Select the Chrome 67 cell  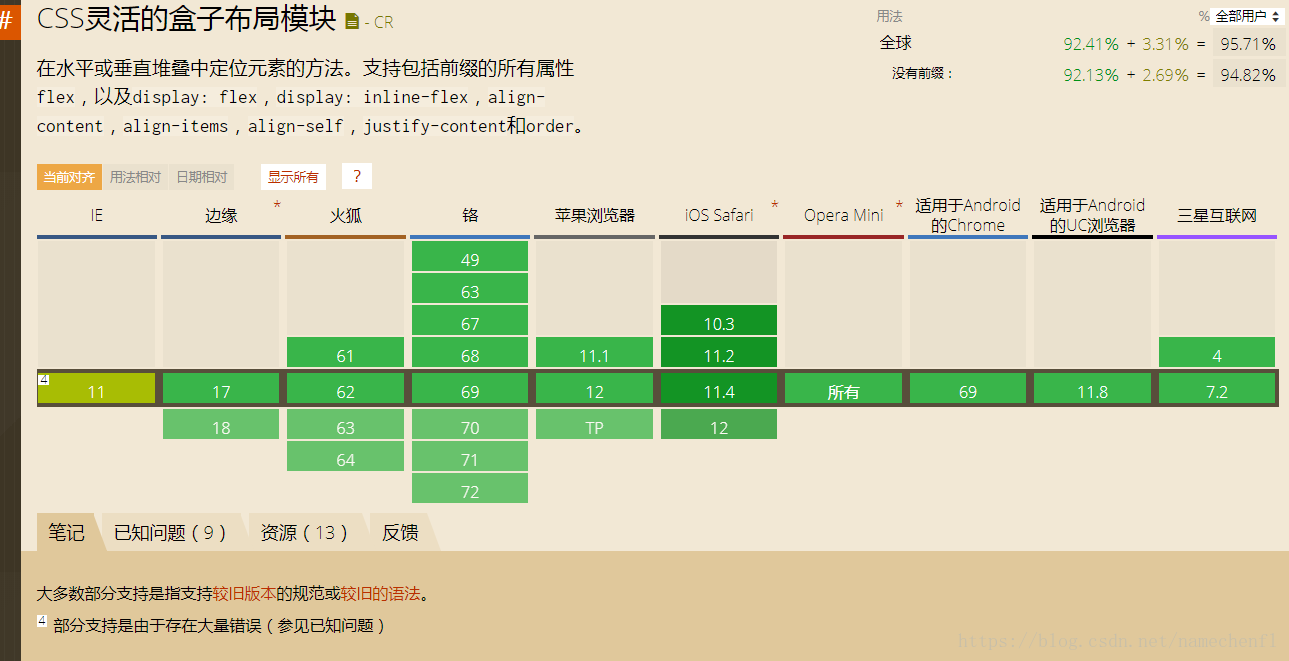(x=470, y=320)
